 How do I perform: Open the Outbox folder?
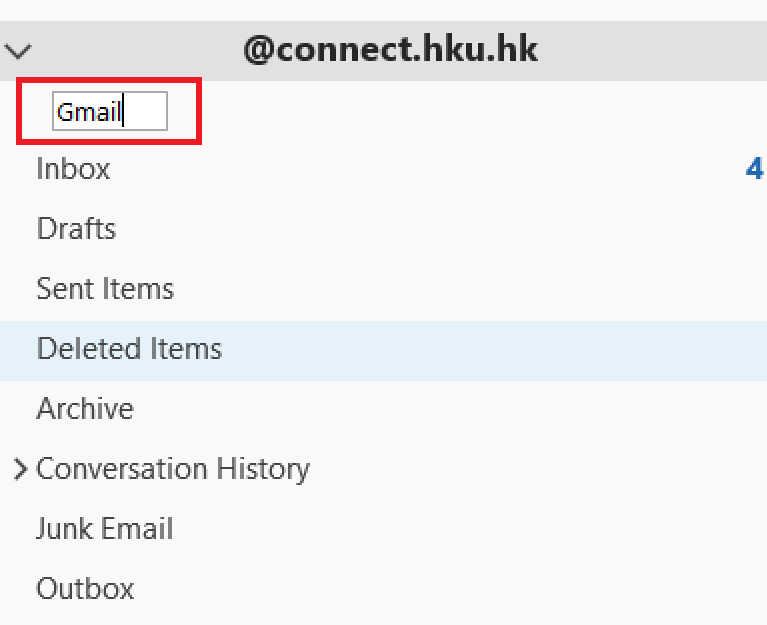click(x=85, y=588)
